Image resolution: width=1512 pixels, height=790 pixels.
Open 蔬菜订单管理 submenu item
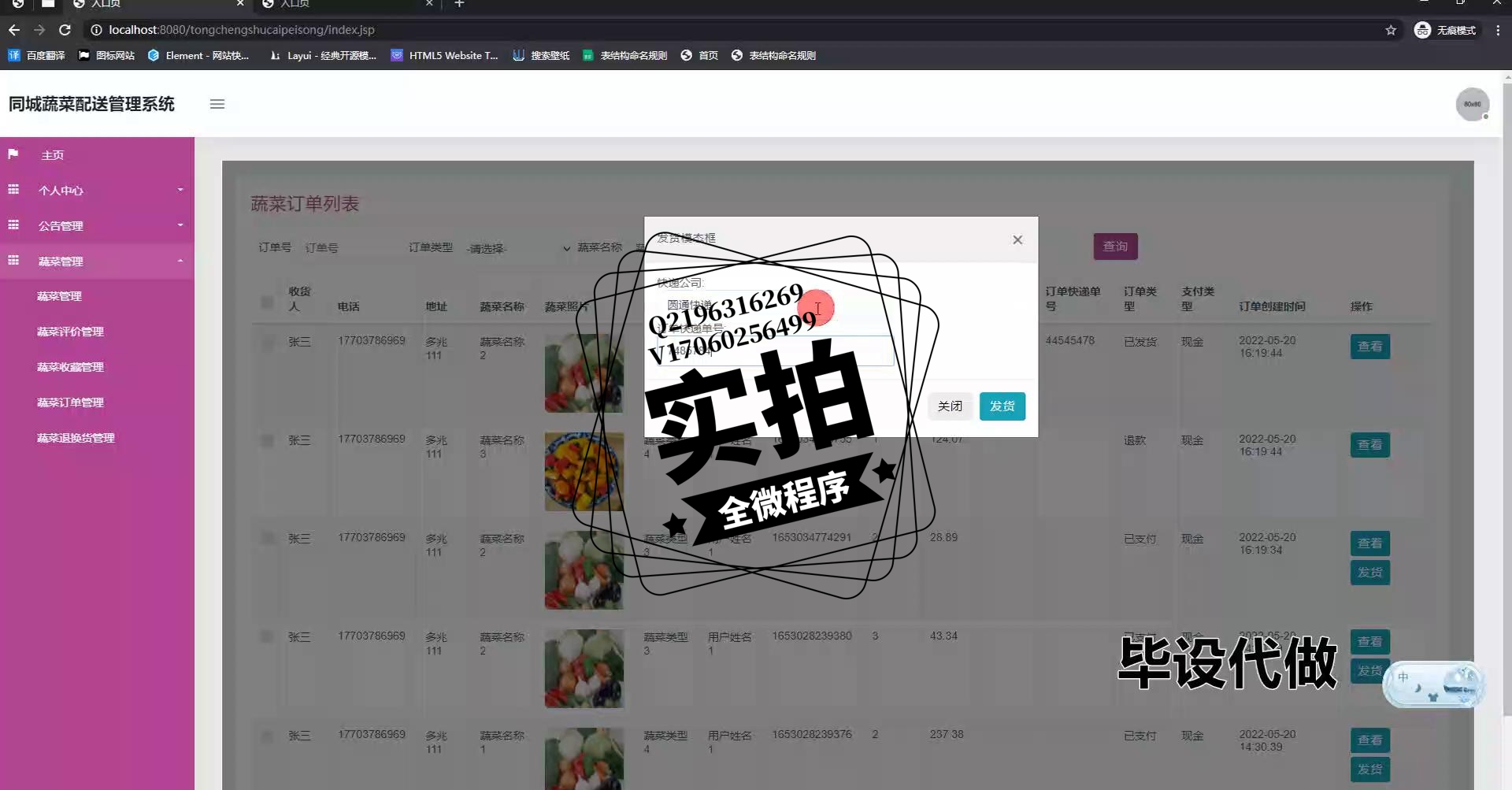70,402
